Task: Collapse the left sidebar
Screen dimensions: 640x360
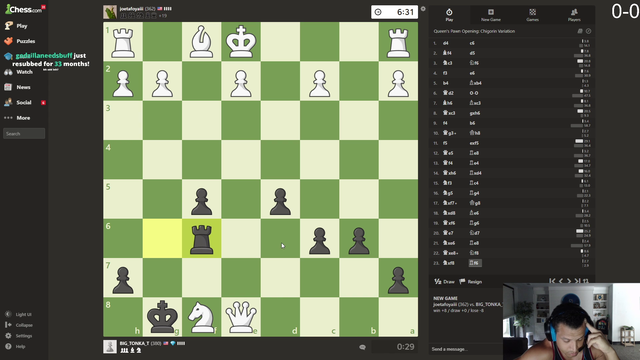Action: 19,325
